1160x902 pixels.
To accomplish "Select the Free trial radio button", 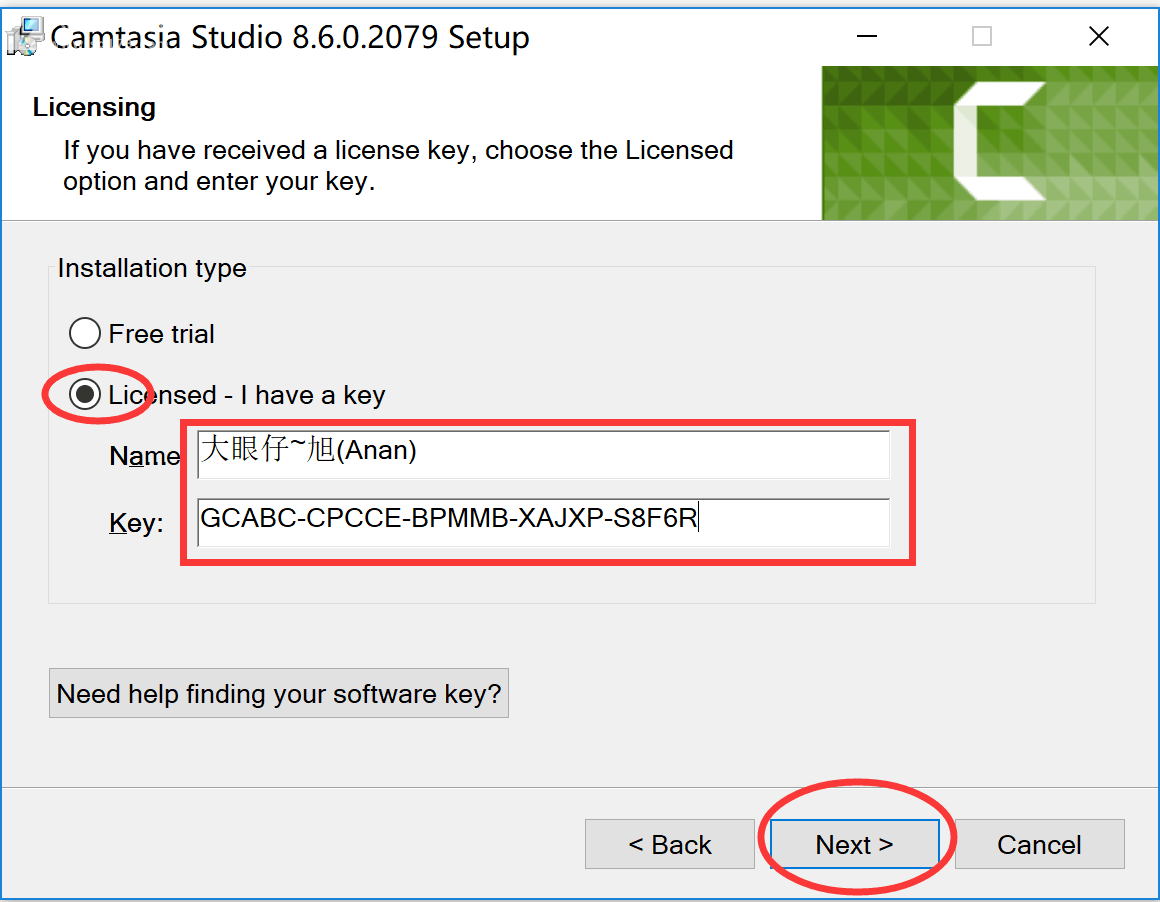I will click(85, 333).
